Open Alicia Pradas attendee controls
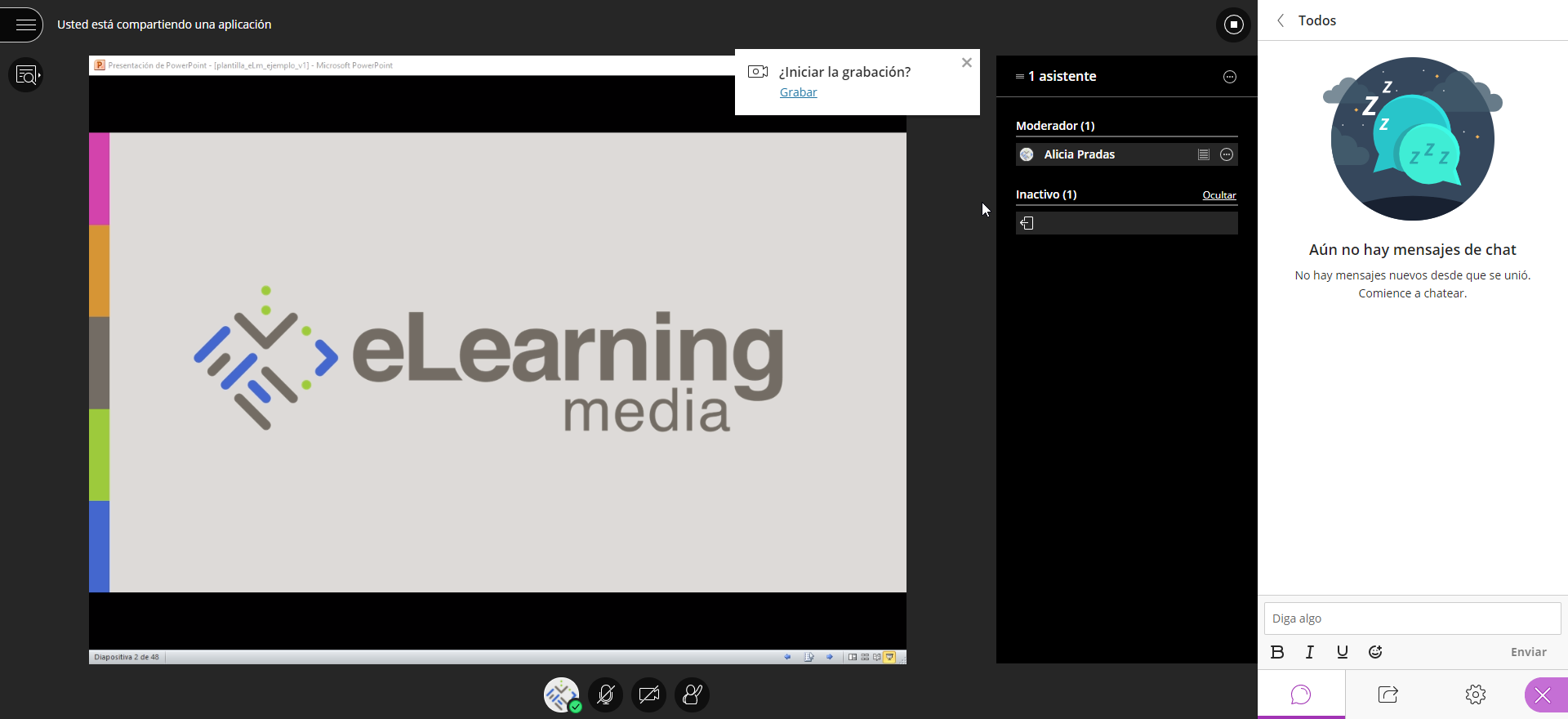 click(x=1227, y=154)
